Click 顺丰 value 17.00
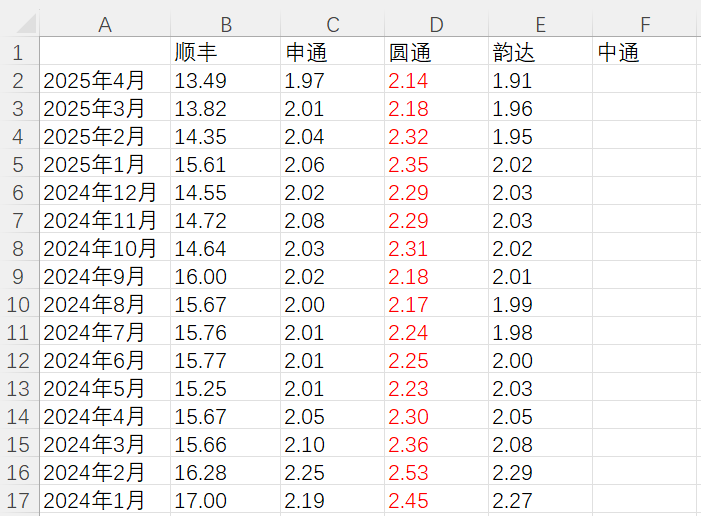This screenshot has height=516, width=701. tap(226, 500)
